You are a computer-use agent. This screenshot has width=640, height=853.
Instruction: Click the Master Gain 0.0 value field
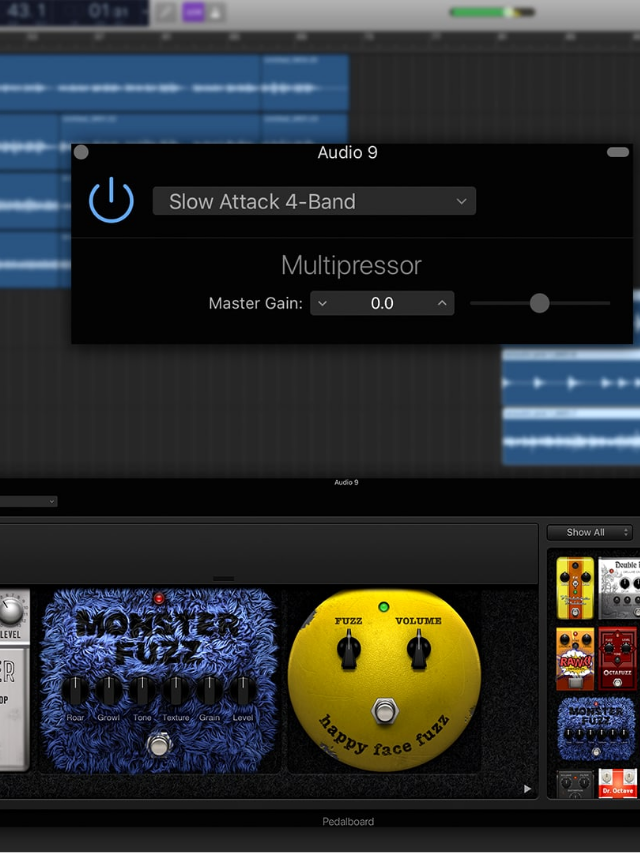pyautogui.click(x=382, y=304)
